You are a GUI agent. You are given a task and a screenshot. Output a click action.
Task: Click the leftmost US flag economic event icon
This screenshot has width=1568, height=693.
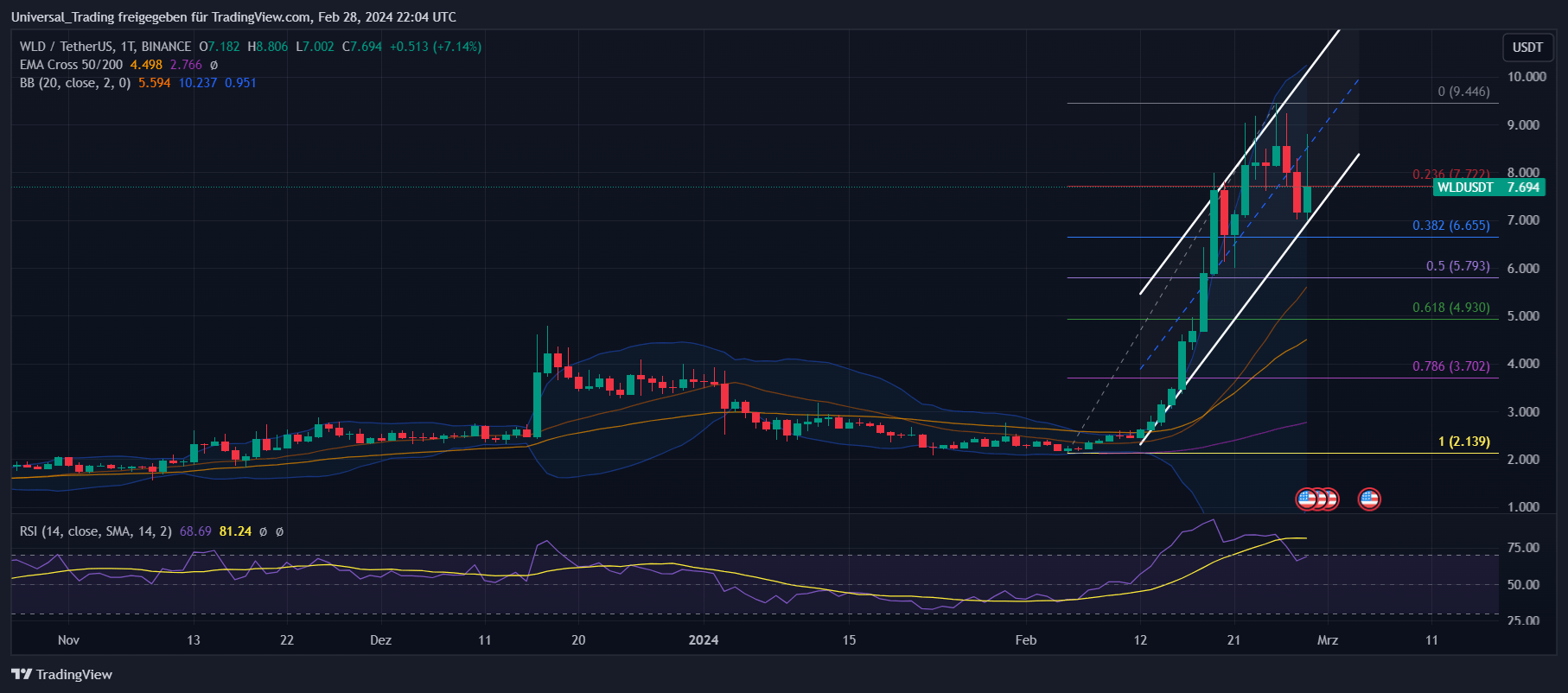[x=1306, y=499]
